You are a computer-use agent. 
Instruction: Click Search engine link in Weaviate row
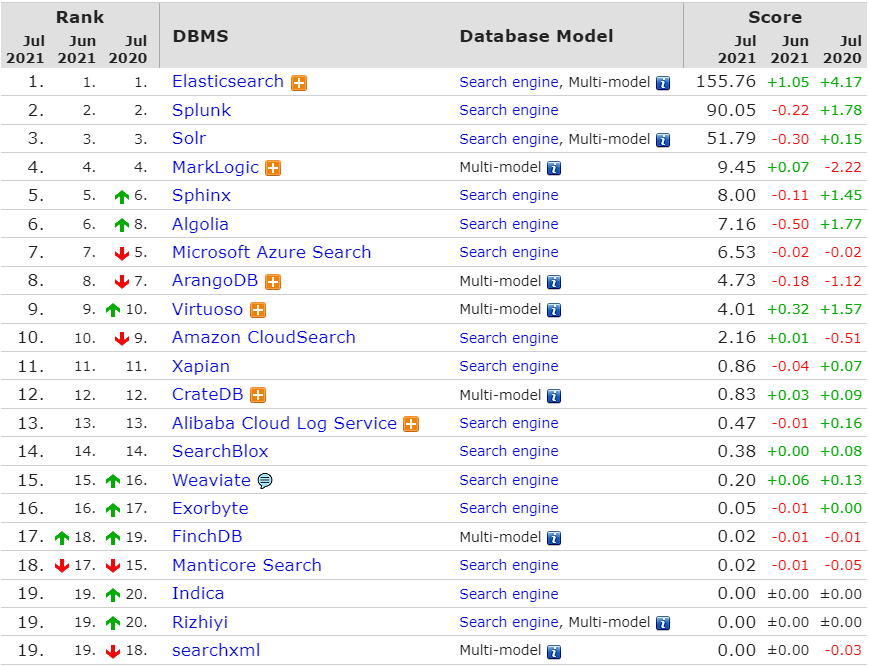tap(509, 480)
